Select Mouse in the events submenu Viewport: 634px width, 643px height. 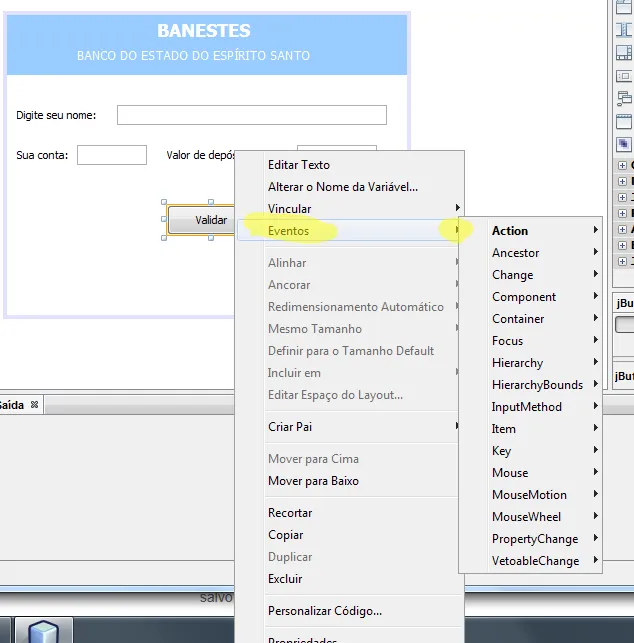[530, 473]
